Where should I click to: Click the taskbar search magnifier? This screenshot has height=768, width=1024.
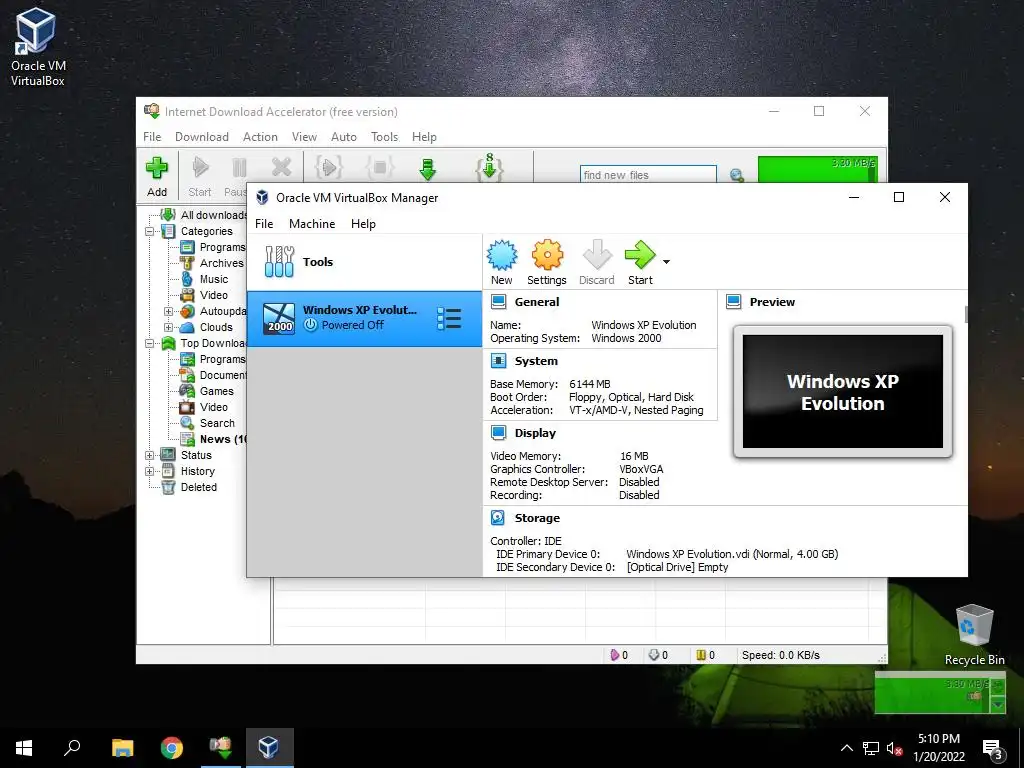click(x=72, y=747)
